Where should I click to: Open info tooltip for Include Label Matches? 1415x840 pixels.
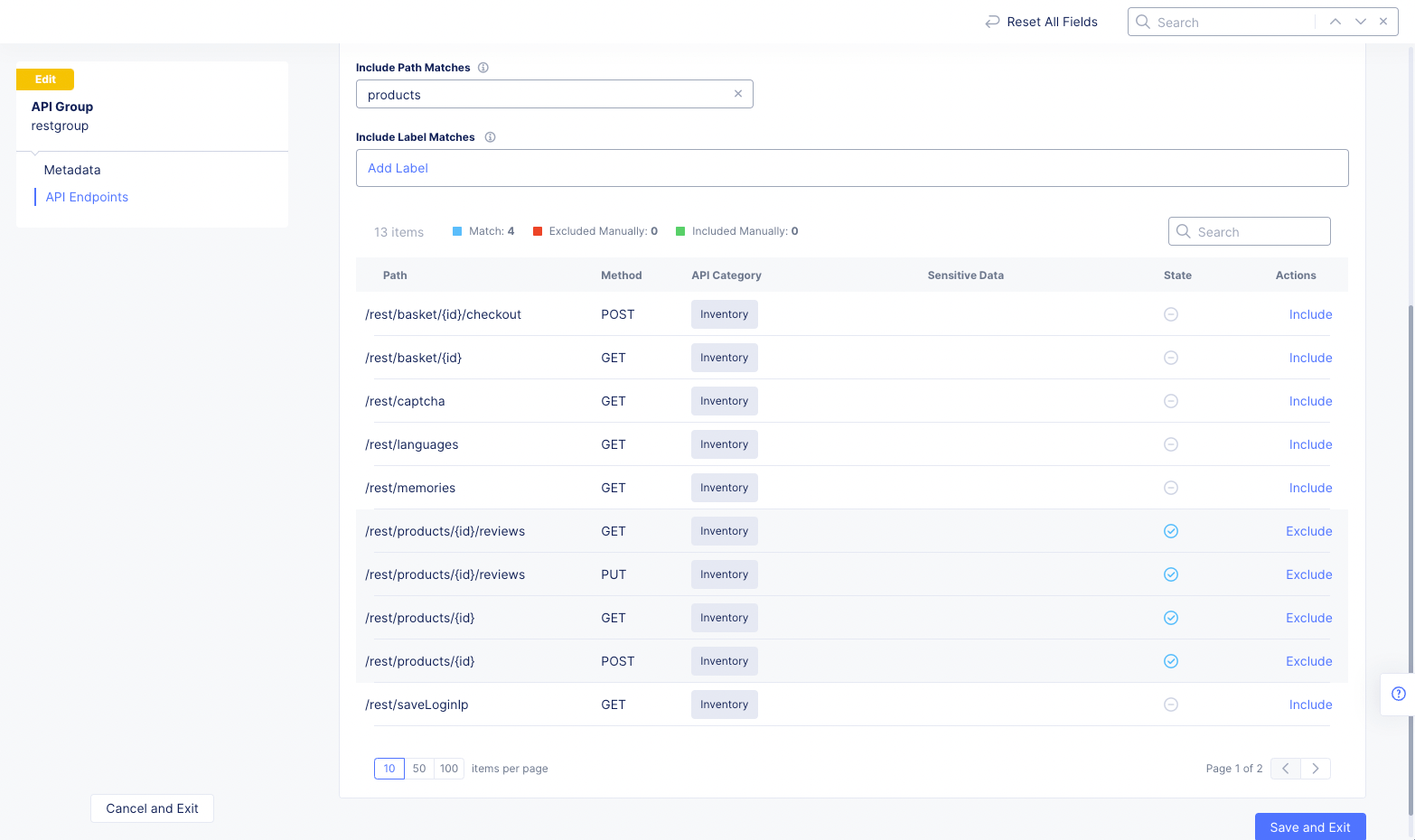(x=490, y=136)
